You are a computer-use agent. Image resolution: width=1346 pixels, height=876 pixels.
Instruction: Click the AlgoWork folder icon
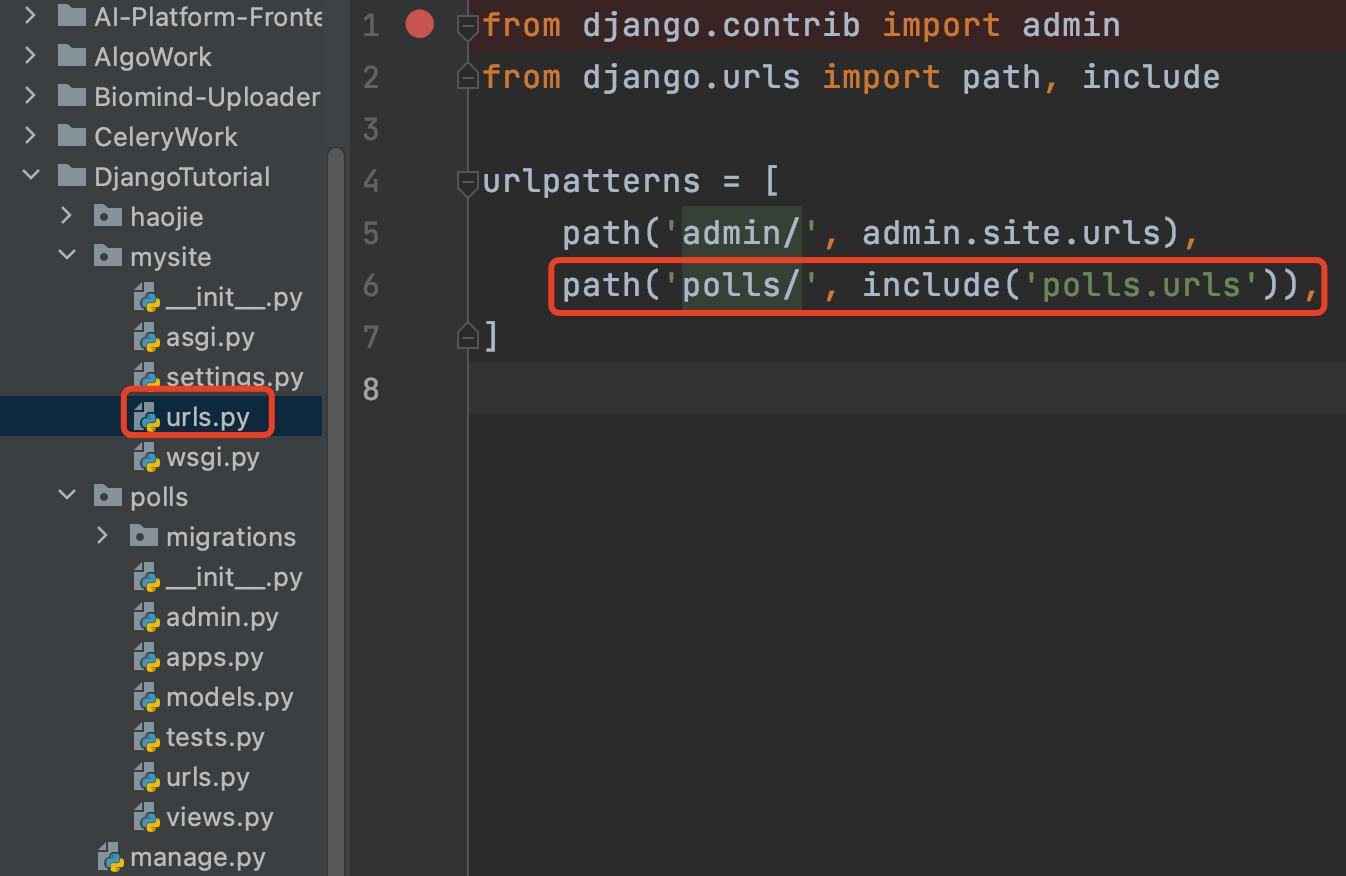point(72,56)
